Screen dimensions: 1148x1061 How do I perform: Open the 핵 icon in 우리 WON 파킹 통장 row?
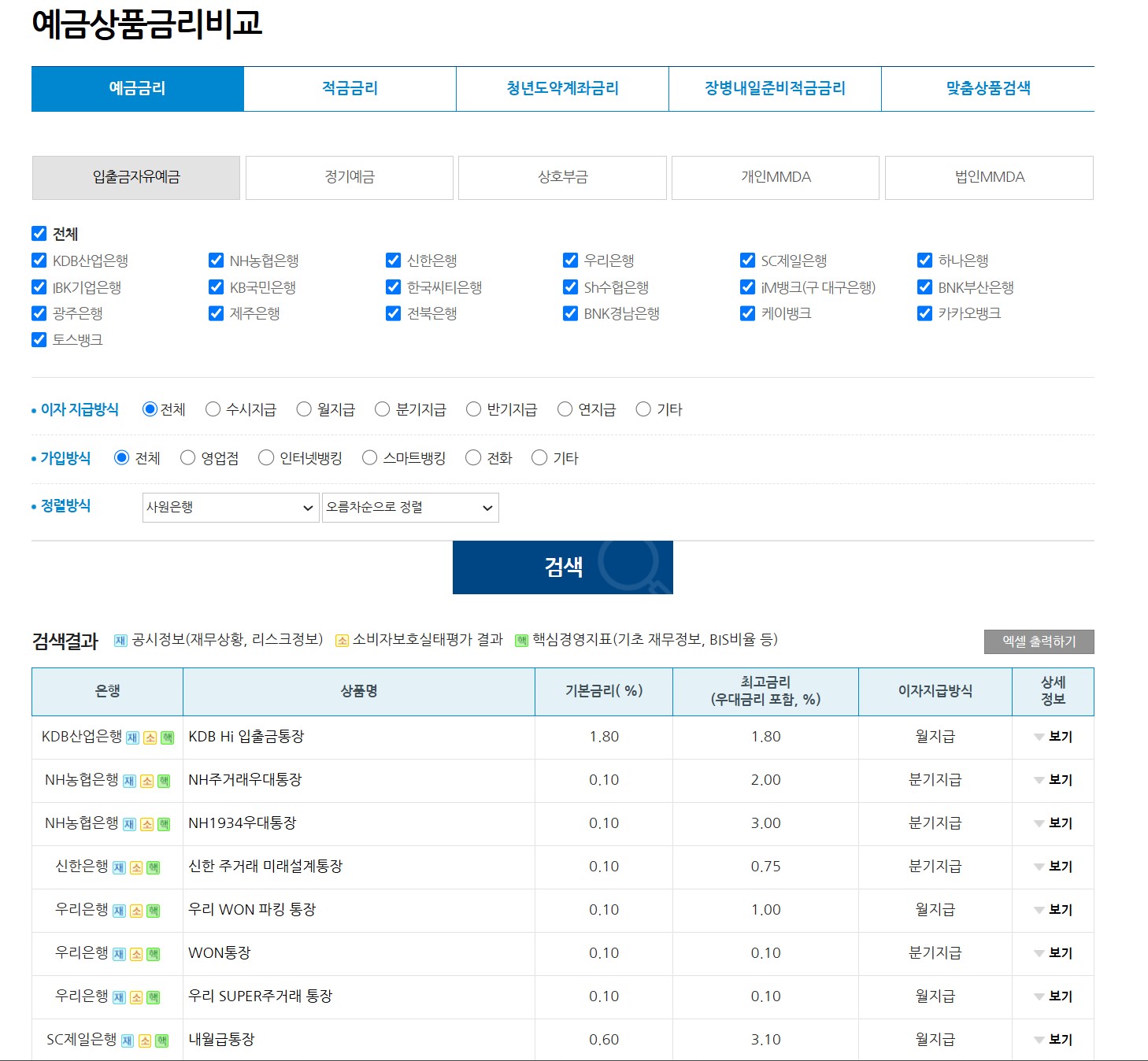tap(154, 911)
